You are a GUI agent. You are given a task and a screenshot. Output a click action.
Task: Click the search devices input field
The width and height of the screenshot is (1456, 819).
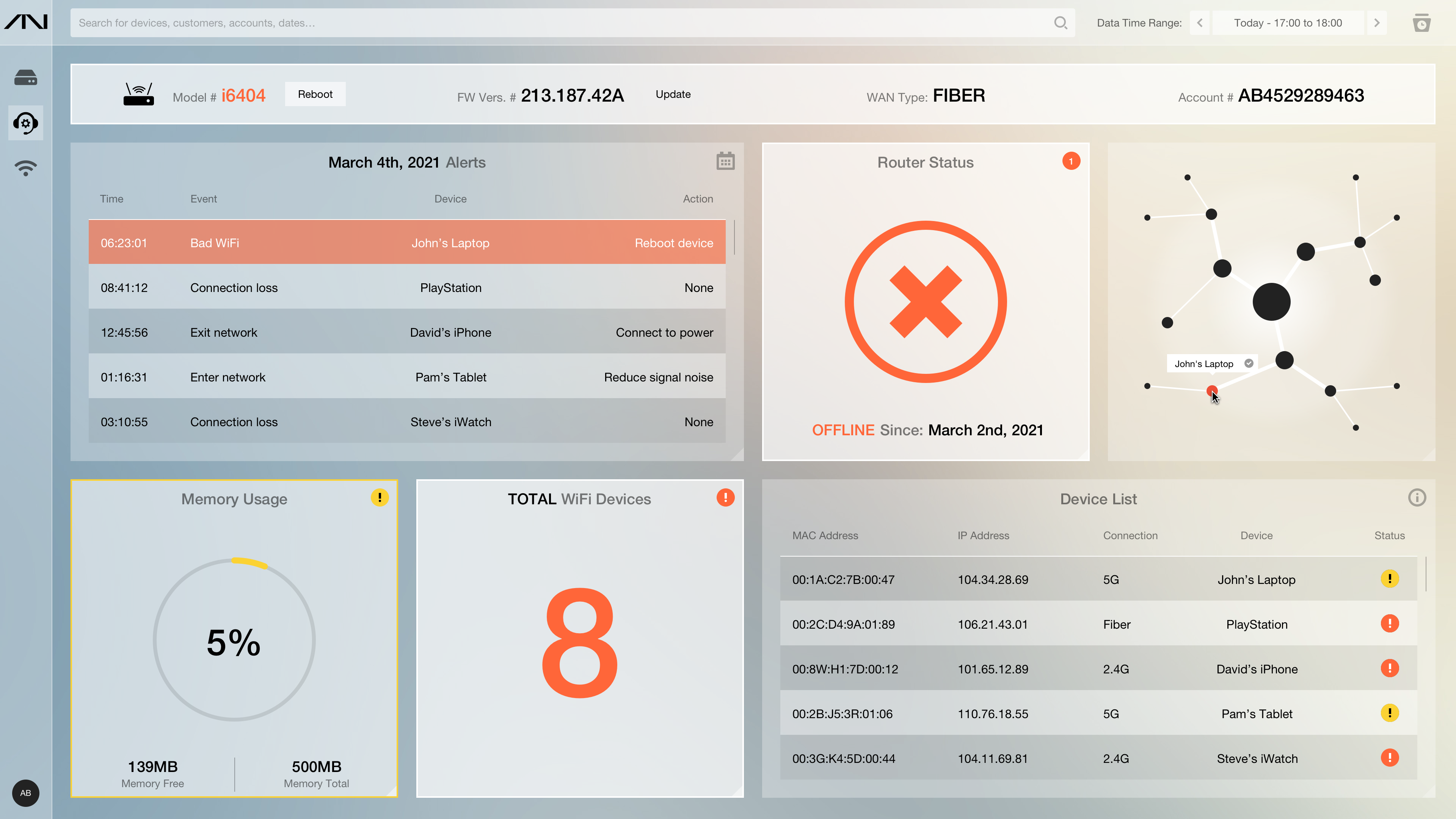tap(560, 23)
